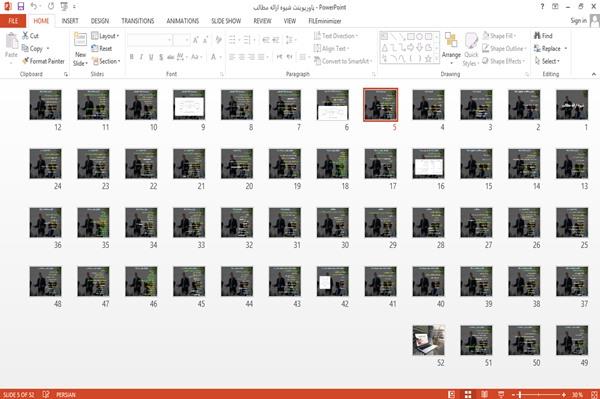Undo the last action
This screenshot has width=600, height=399.
[x=34, y=6]
